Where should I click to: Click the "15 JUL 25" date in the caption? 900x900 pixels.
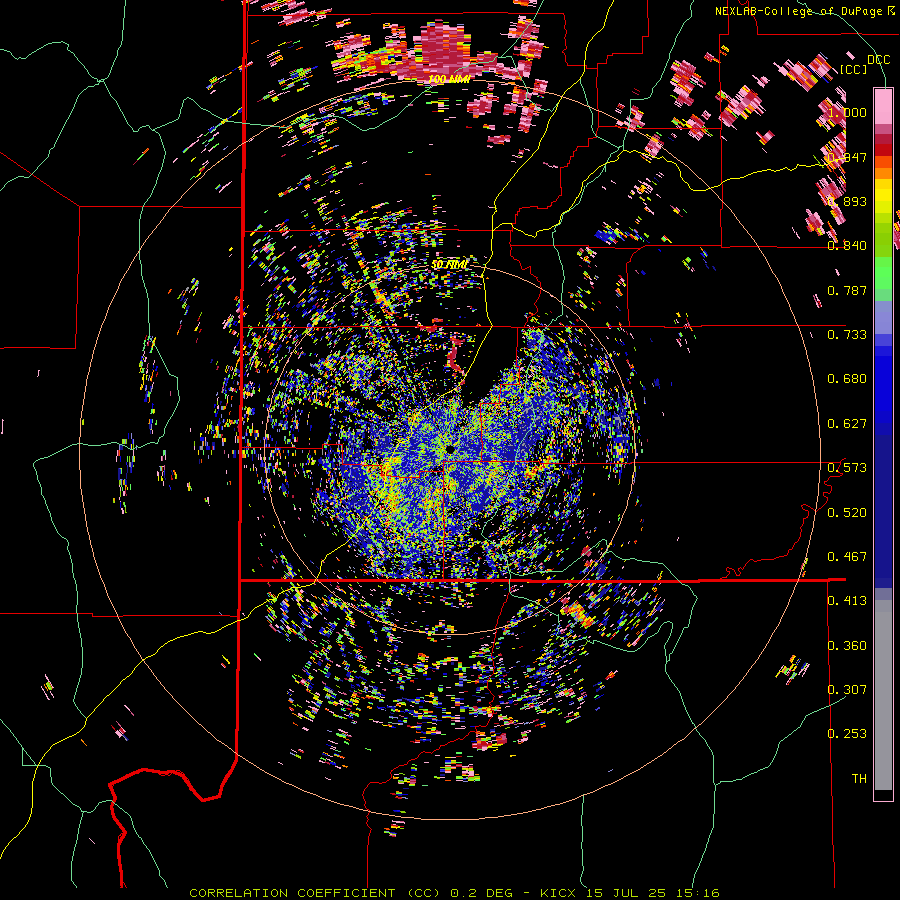pyautogui.click(x=626, y=893)
